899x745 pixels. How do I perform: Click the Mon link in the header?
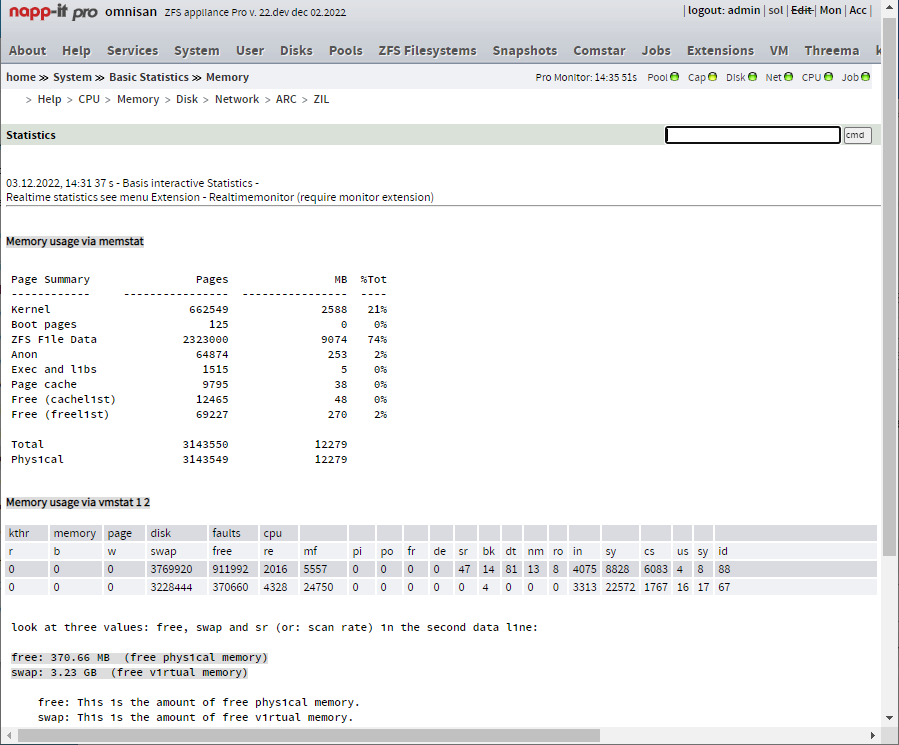[x=830, y=10]
